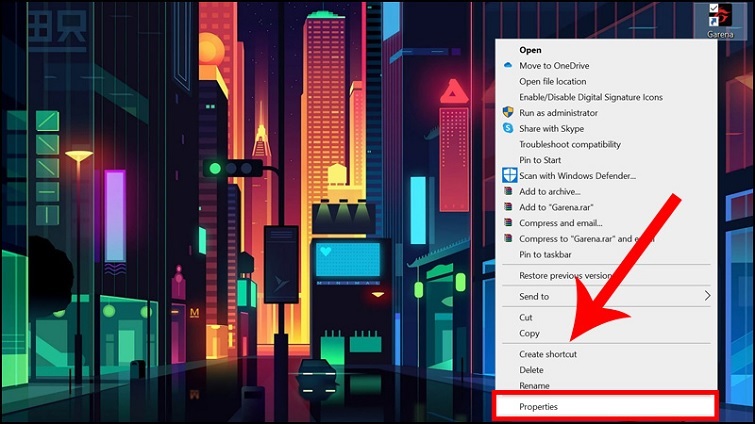The width and height of the screenshot is (755, 424).
Task: Click the Garena desktop shortcut icon
Action: click(719, 18)
